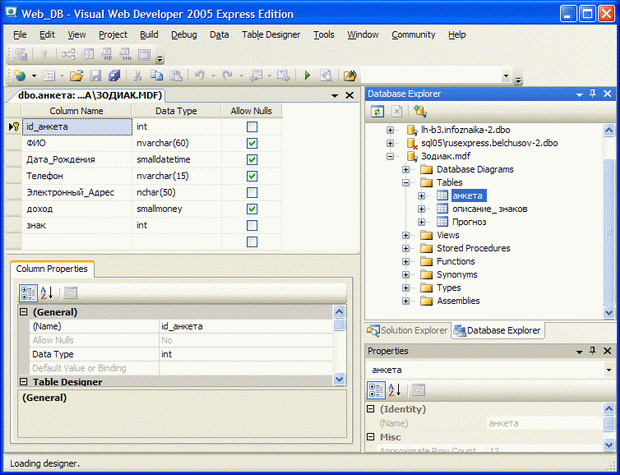Screen dimensions: 620x475
Task: Toggle Allow Nulls checkbox for ФИО column
Action: coord(252,143)
